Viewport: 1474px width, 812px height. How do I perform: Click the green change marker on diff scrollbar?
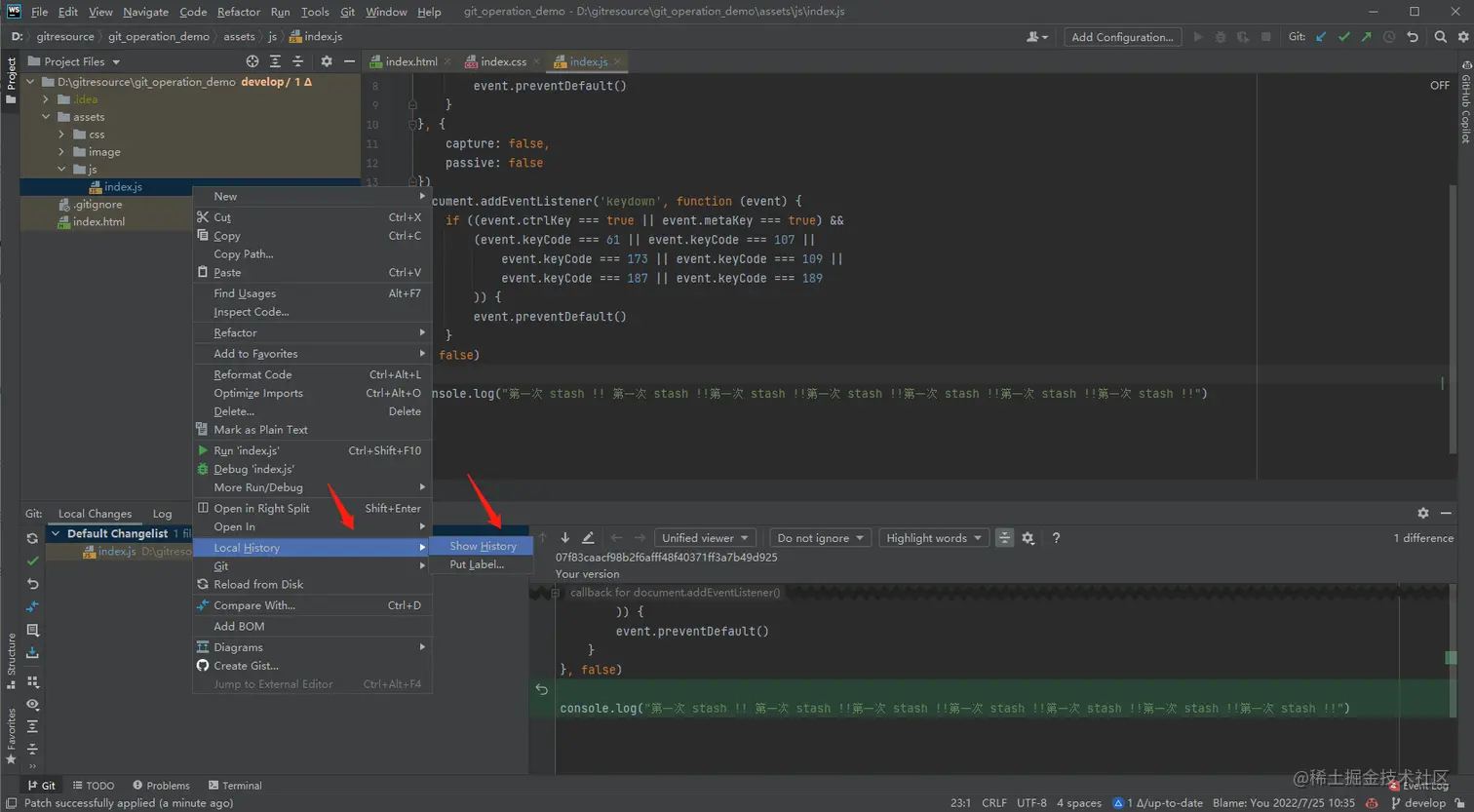pyautogui.click(x=1451, y=658)
